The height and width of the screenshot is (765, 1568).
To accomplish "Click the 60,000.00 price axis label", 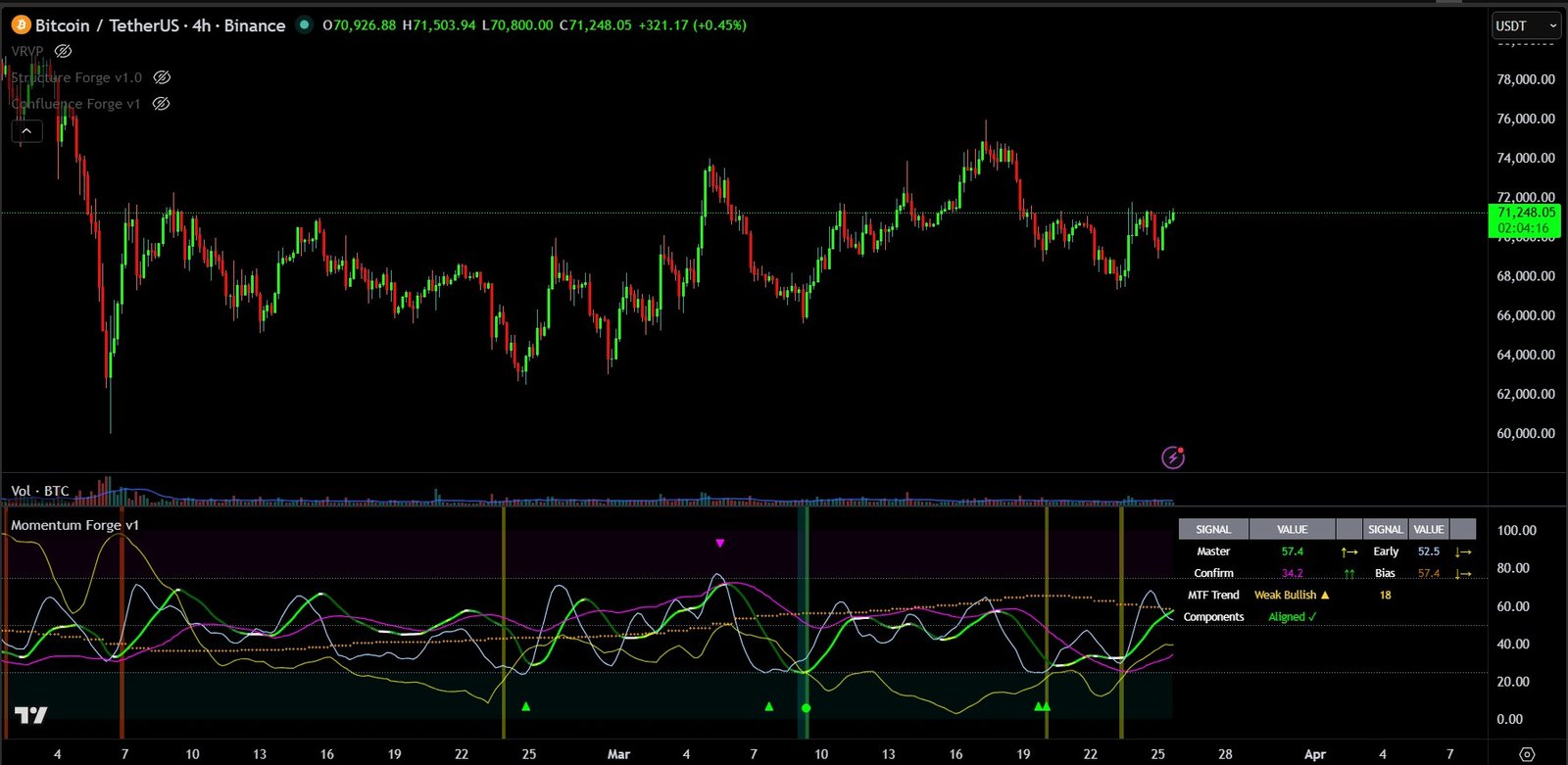I will point(1526,433).
